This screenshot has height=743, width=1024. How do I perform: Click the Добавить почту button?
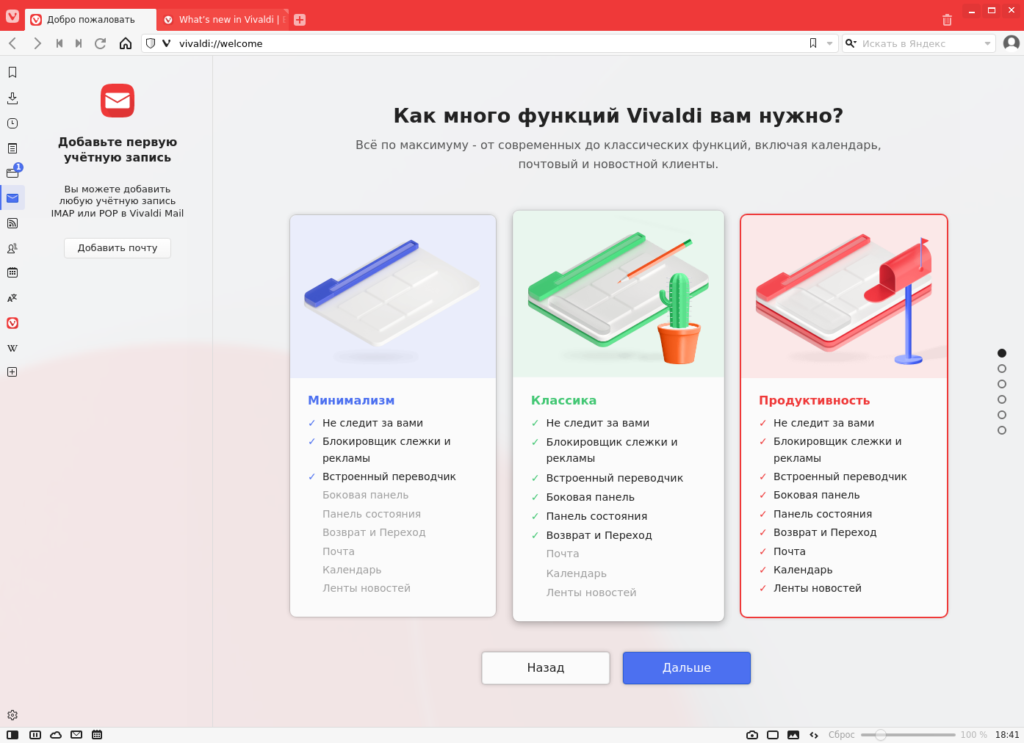[x=118, y=247]
